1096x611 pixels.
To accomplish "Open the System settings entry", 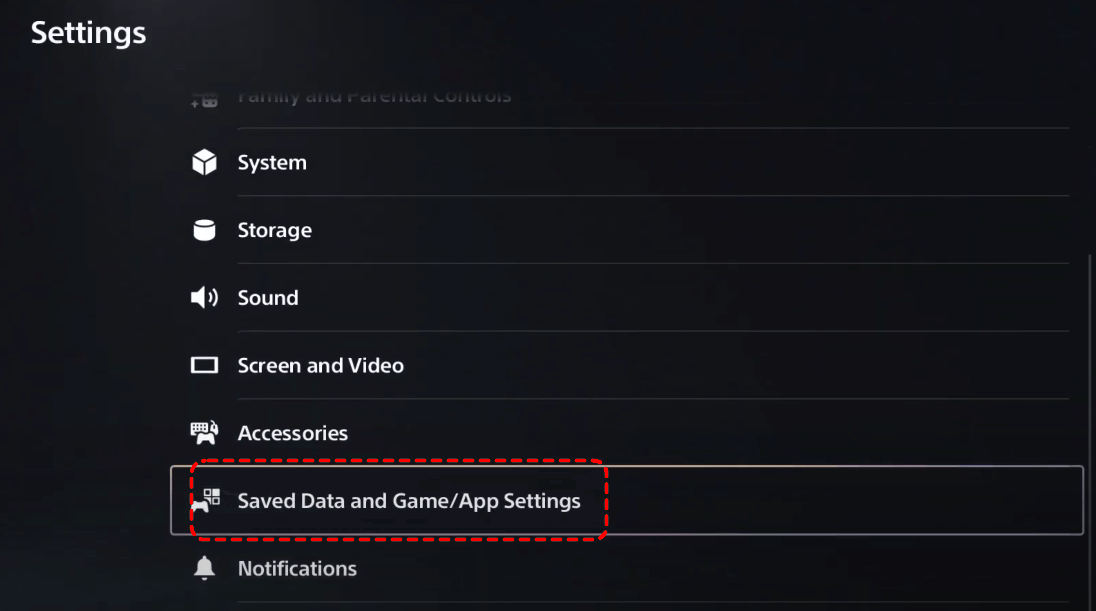I will (x=272, y=162).
